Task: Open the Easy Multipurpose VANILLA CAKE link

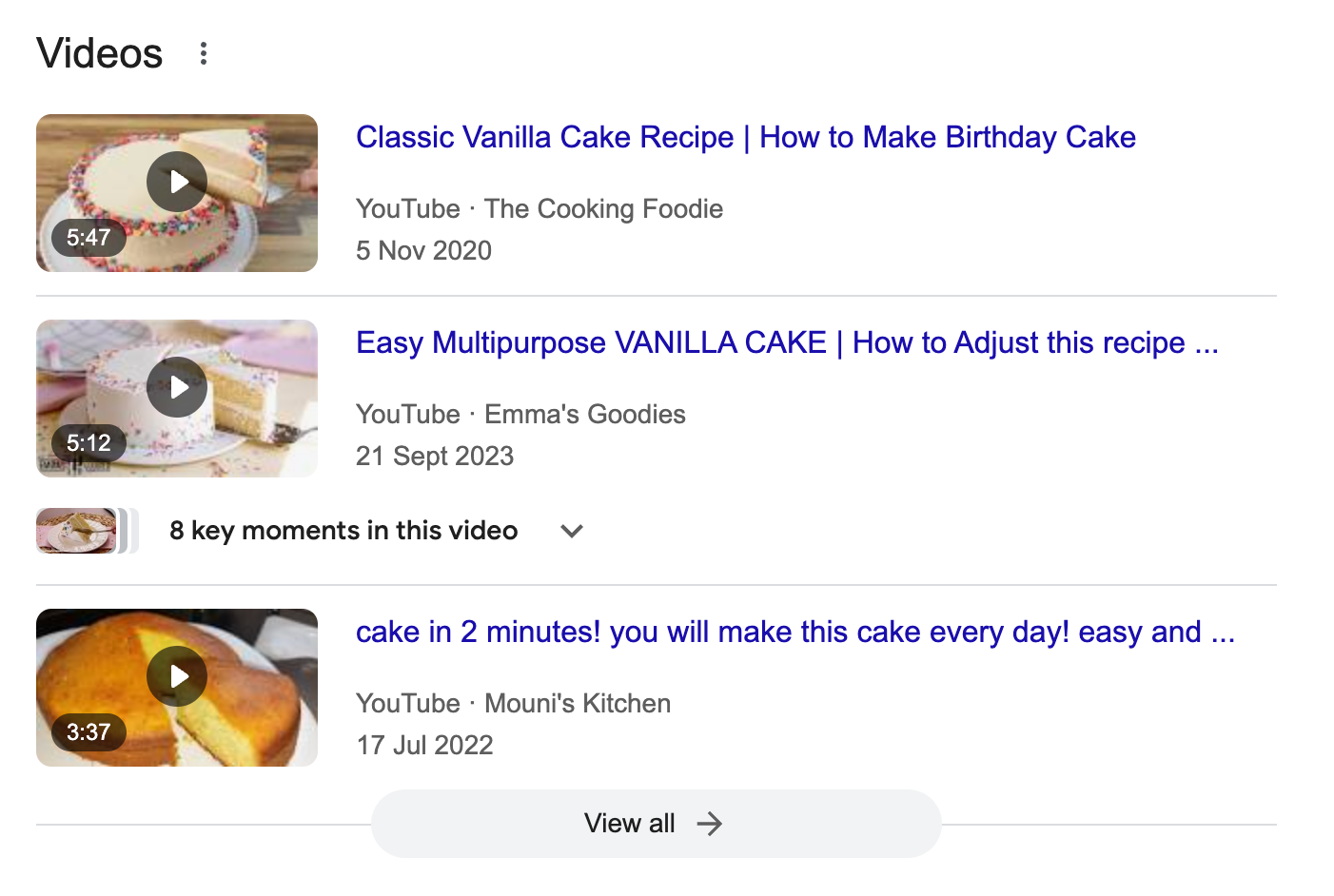Action: click(787, 342)
